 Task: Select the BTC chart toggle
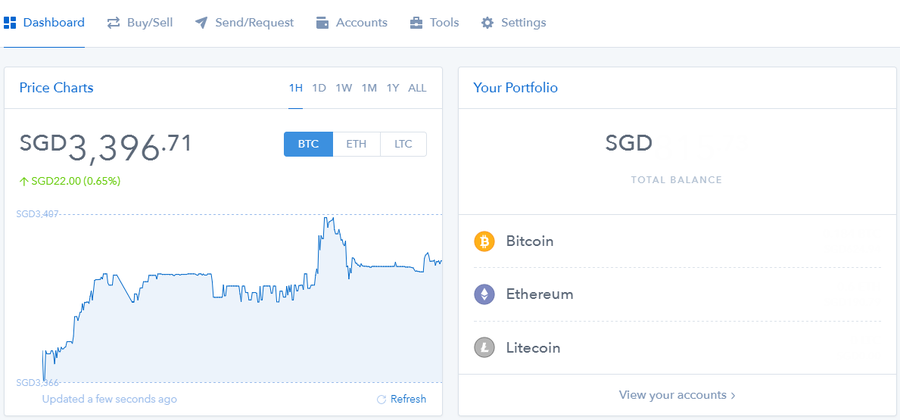point(308,144)
